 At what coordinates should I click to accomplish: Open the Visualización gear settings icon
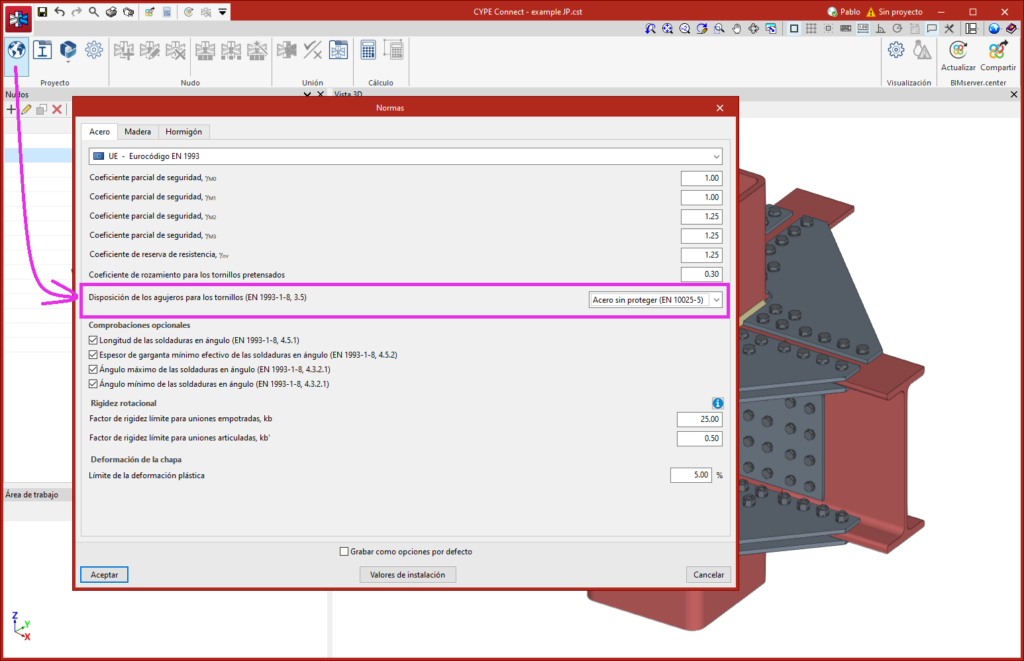(896, 50)
